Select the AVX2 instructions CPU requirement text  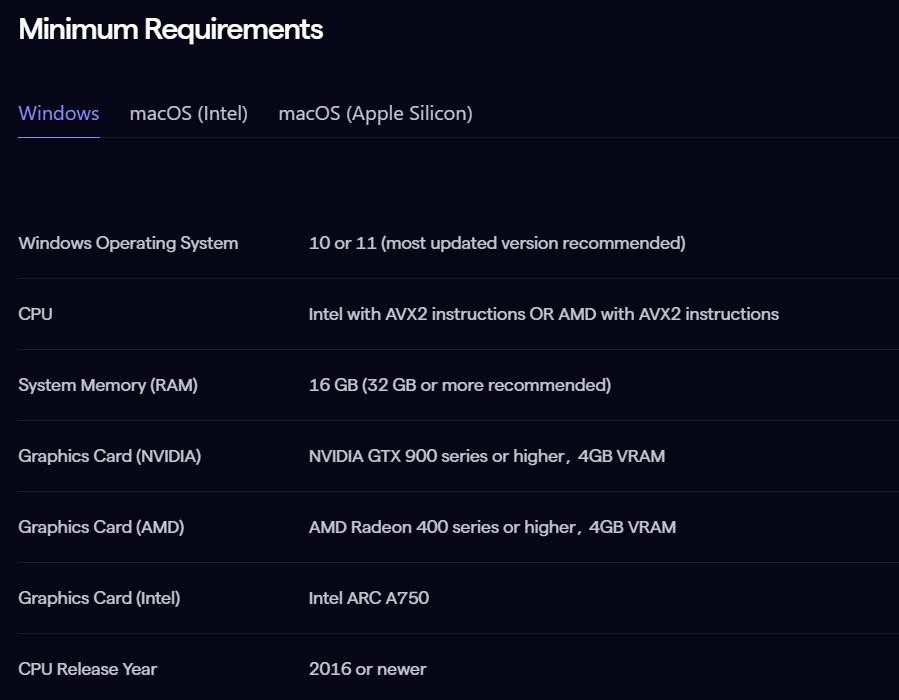(543, 314)
